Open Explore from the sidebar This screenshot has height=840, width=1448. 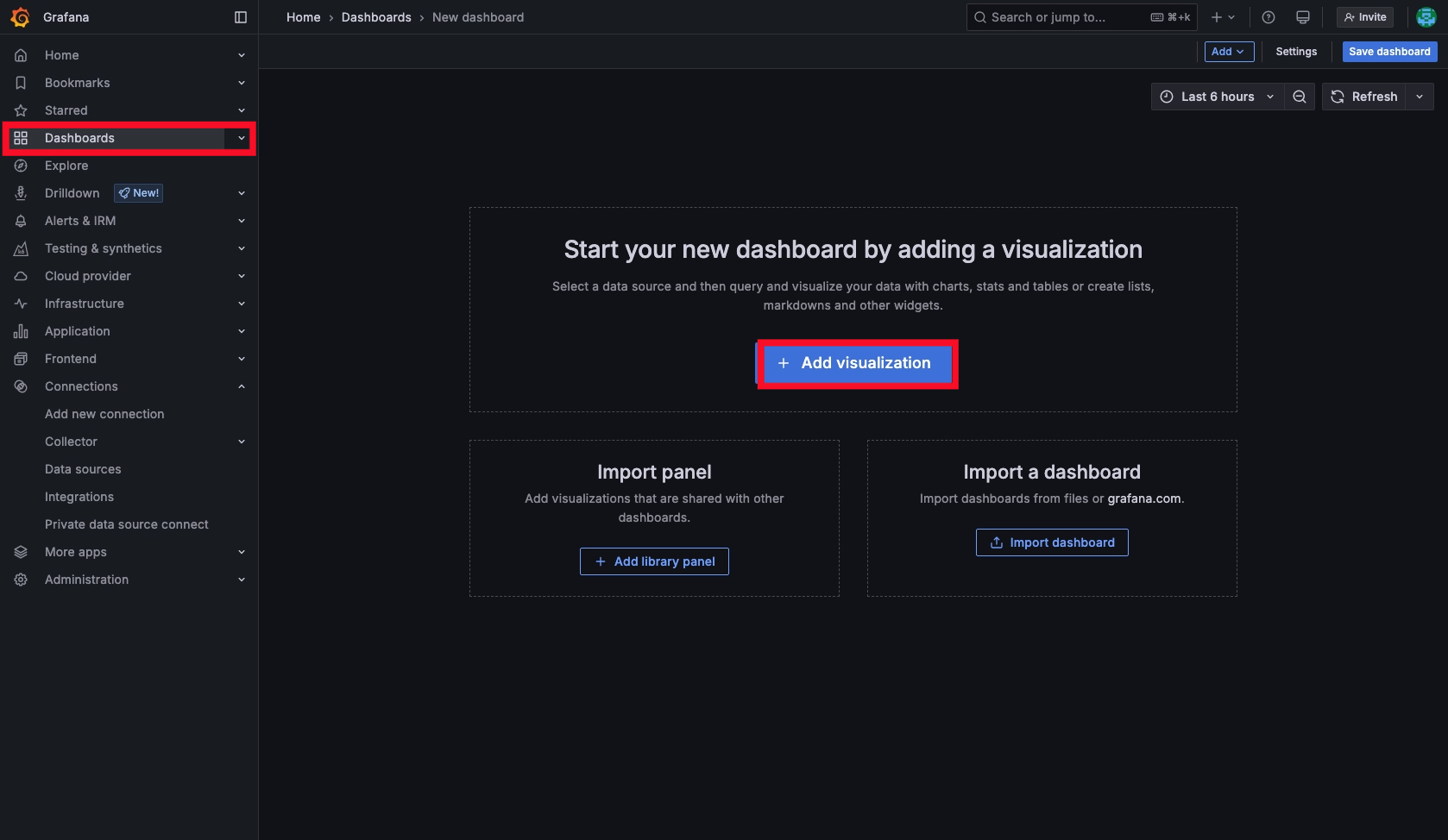[x=66, y=166]
